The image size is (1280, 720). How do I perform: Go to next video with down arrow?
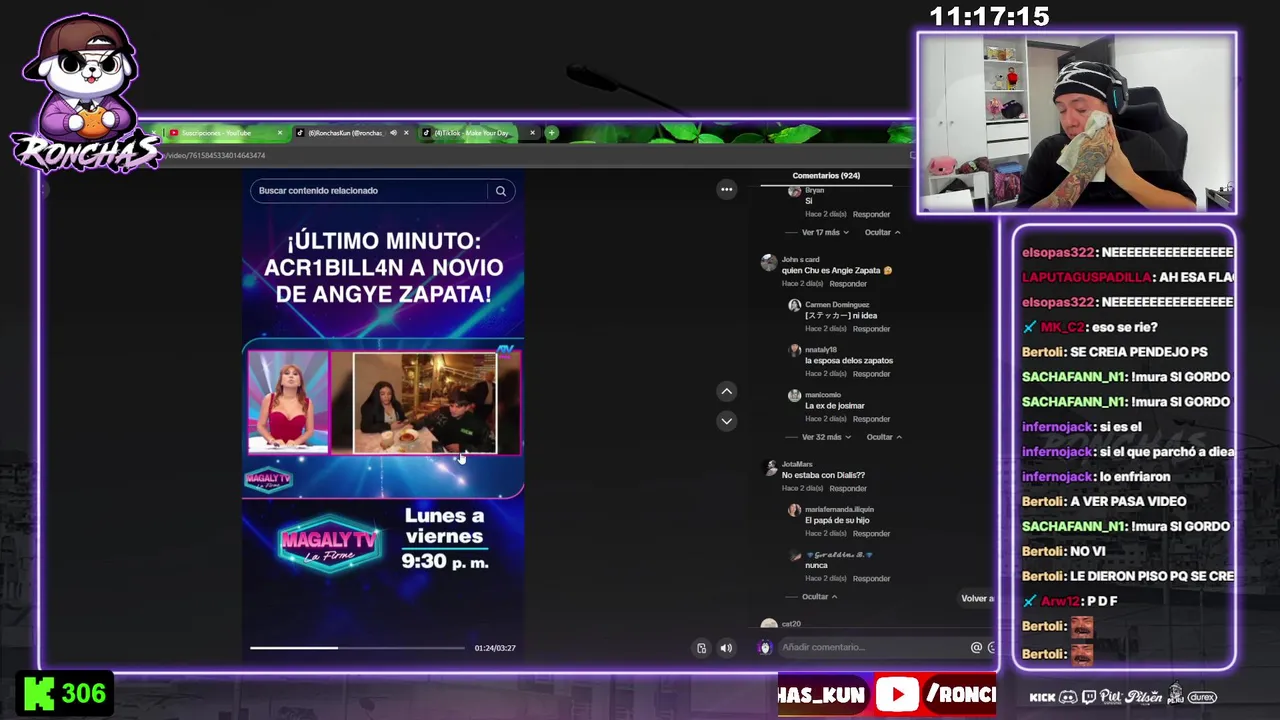click(x=727, y=421)
